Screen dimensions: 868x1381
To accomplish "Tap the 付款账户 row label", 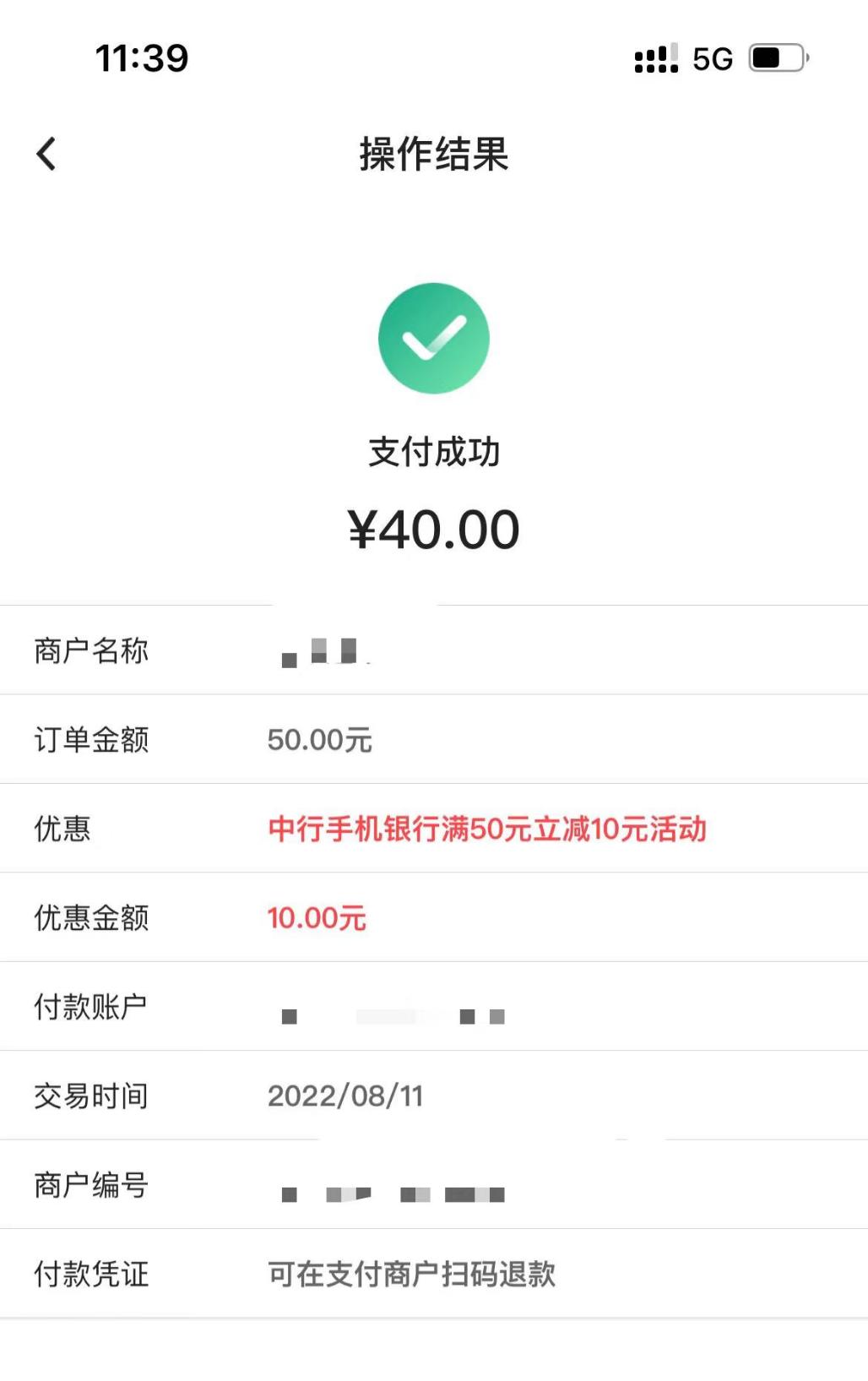I will click(x=90, y=1007).
